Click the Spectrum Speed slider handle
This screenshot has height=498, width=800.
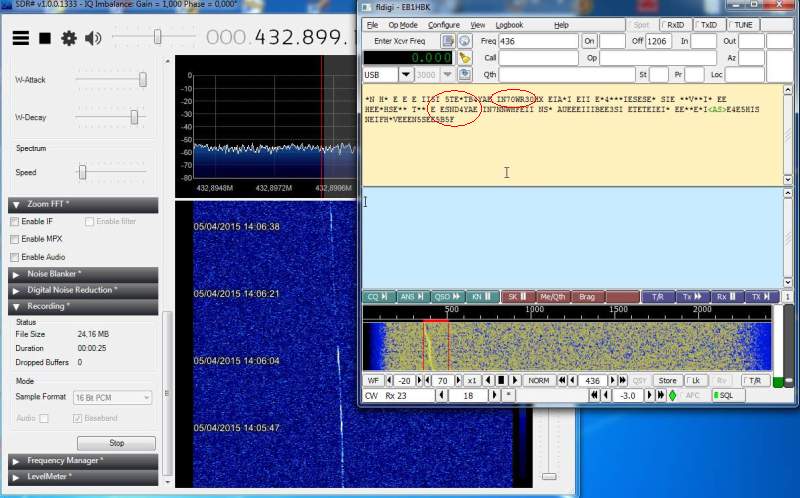(82, 172)
